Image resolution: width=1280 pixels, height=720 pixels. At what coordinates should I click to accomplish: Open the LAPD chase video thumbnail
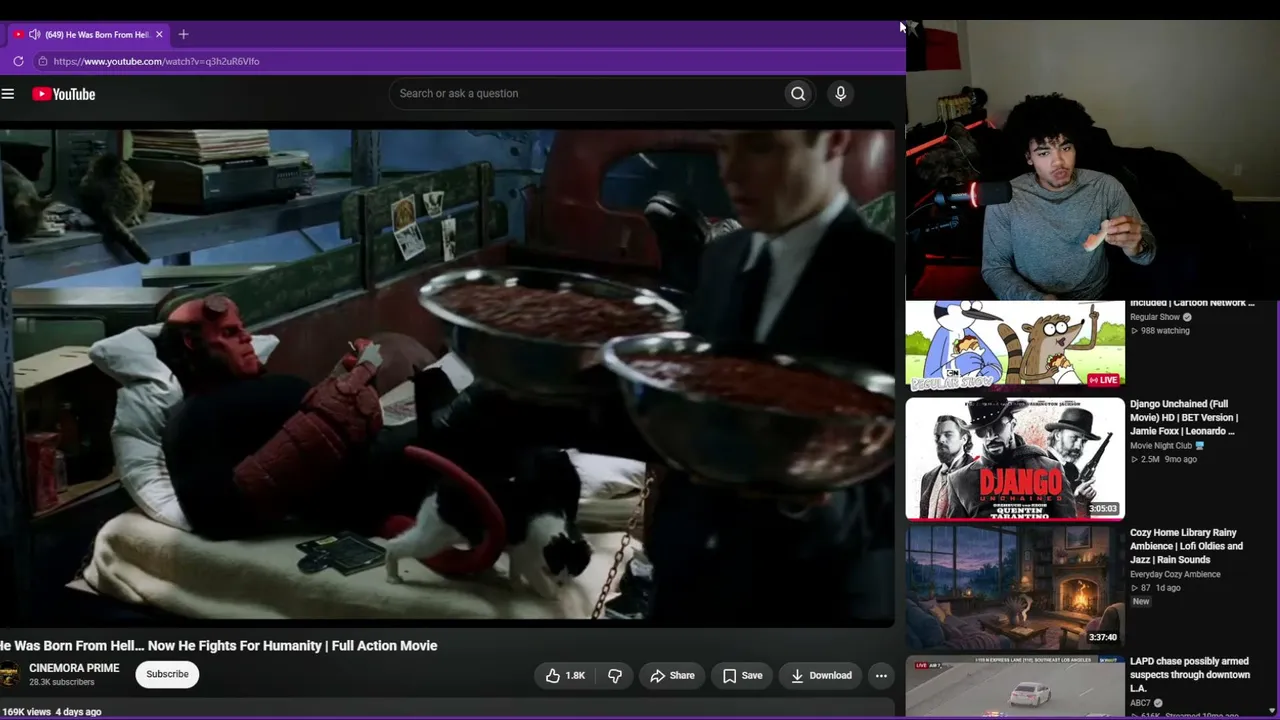tap(1015, 687)
